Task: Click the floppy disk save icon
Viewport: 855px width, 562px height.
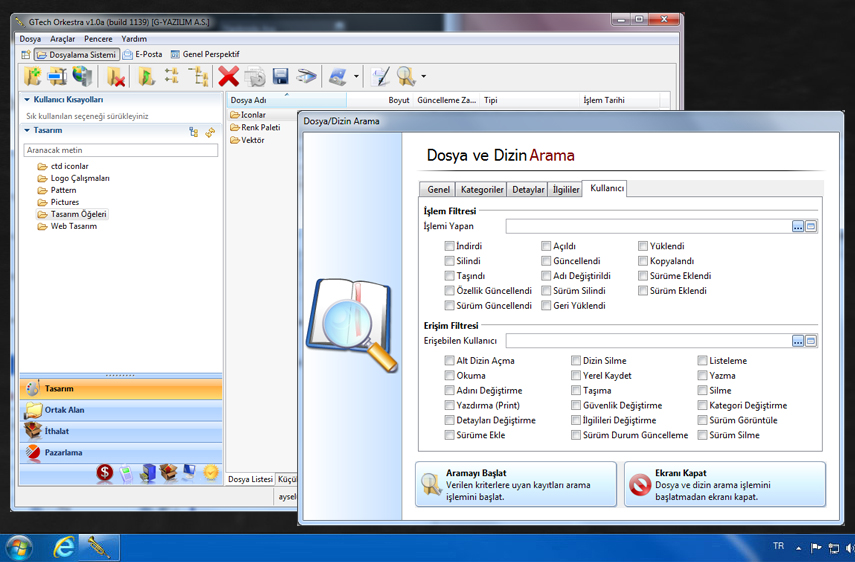Action: (x=281, y=76)
